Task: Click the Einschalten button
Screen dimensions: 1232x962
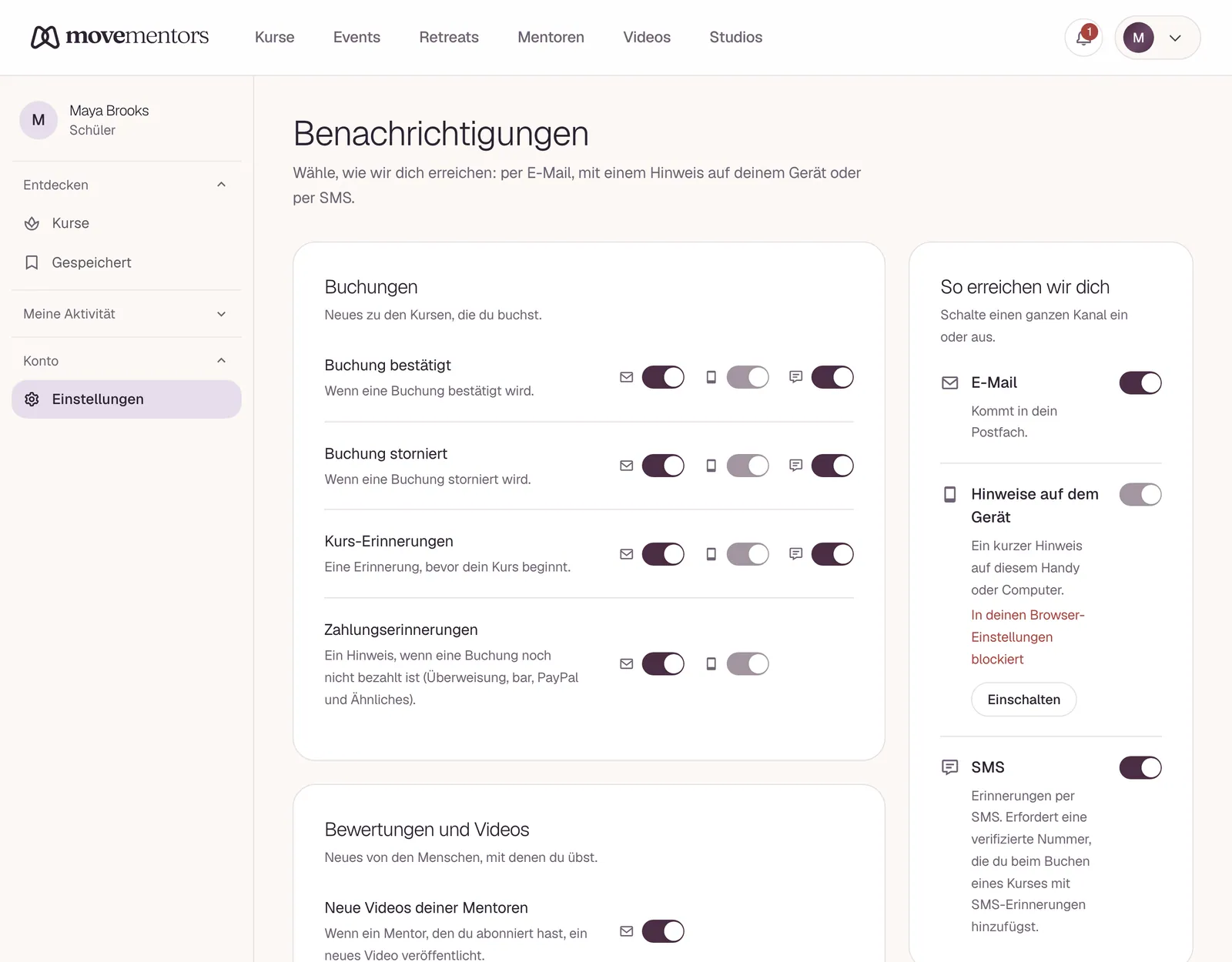Action: 1024,700
